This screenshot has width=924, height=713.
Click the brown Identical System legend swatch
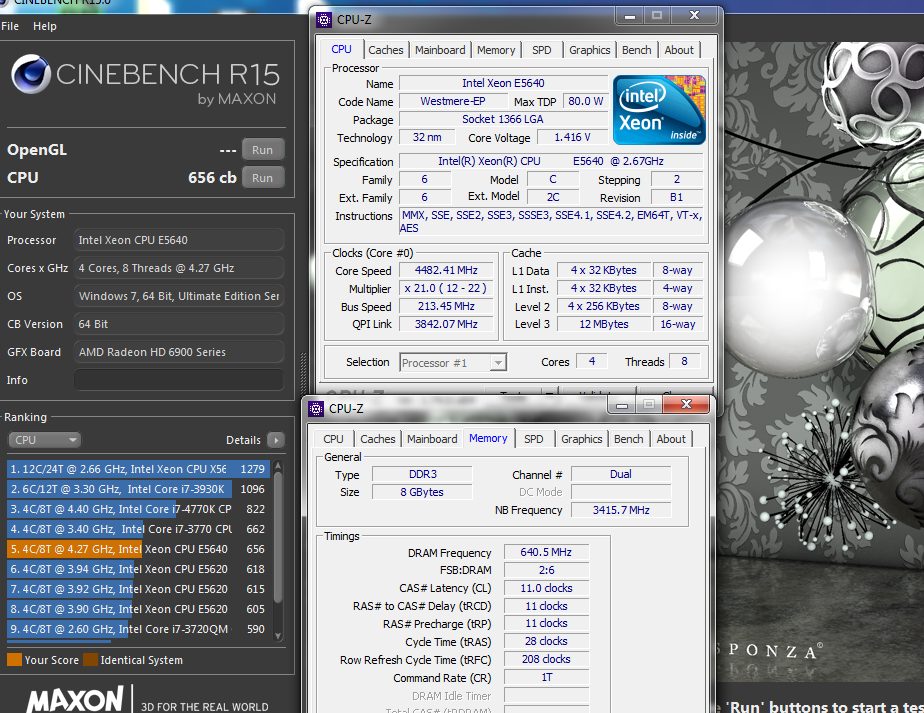pos(91,660)
